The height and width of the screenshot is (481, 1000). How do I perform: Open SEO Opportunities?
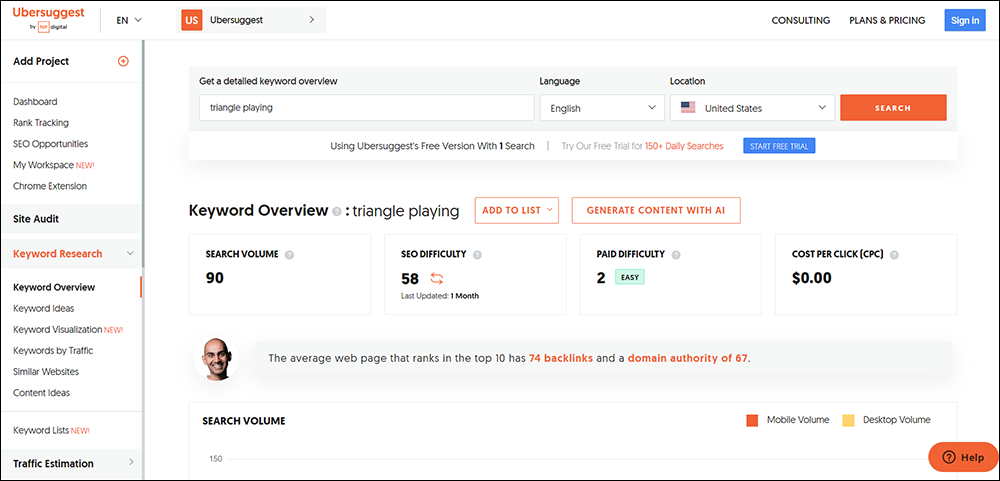click(x=50, y=144)
